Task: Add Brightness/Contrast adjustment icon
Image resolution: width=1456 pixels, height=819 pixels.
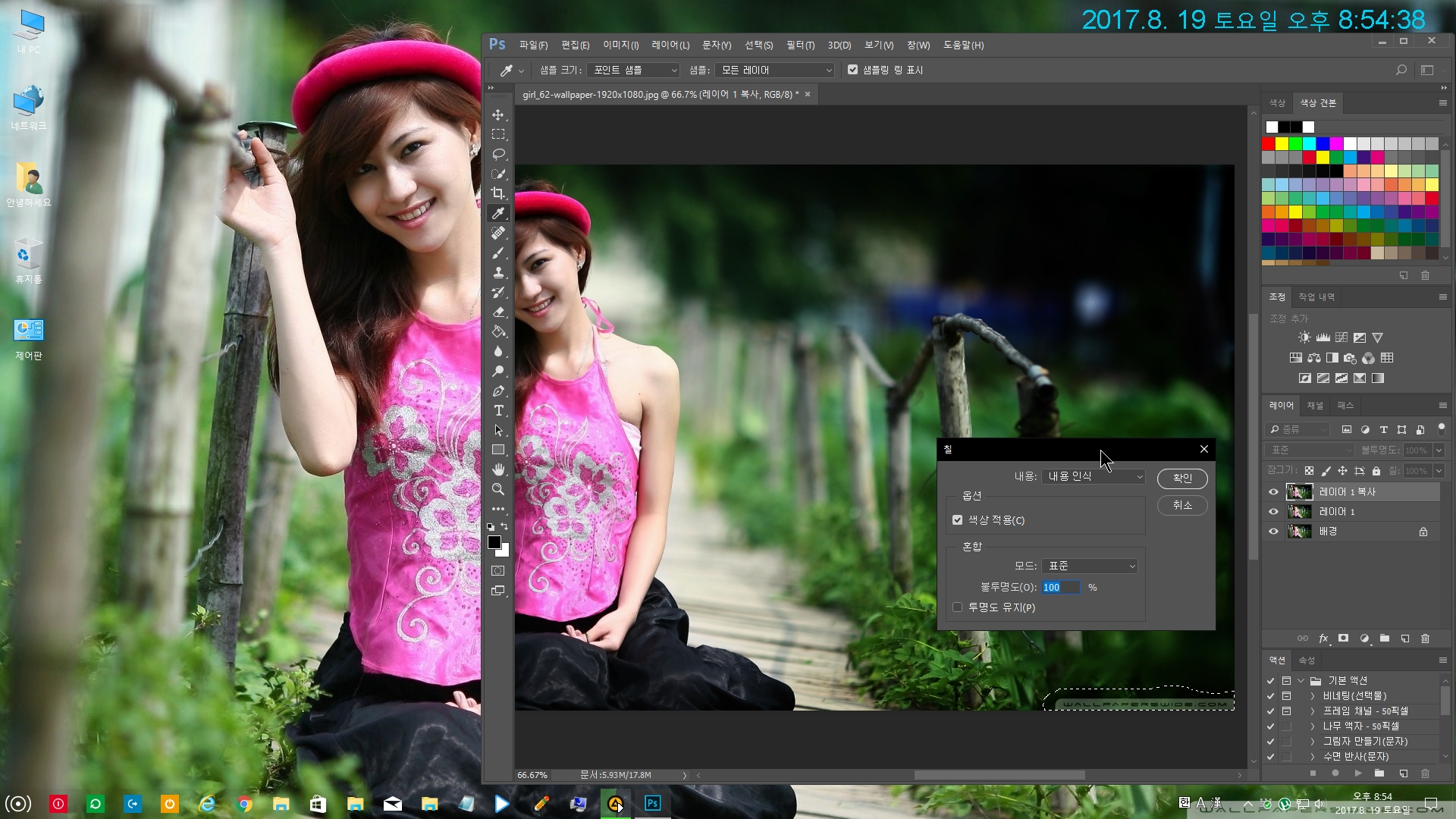Action: [x=1304, y=337]
